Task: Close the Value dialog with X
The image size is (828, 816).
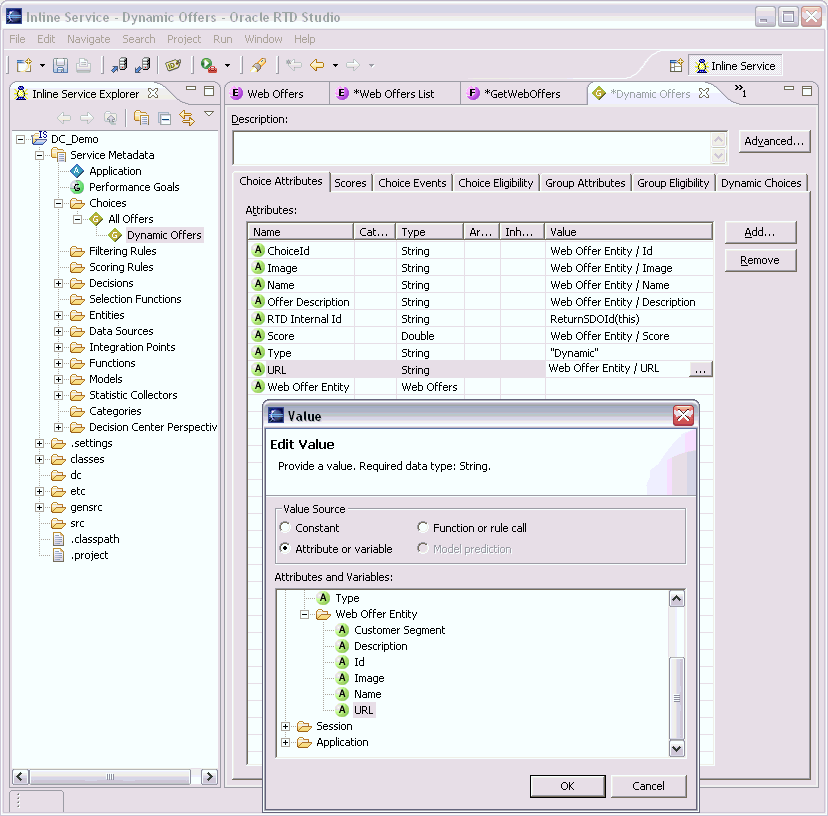Action: pos(683,416)
